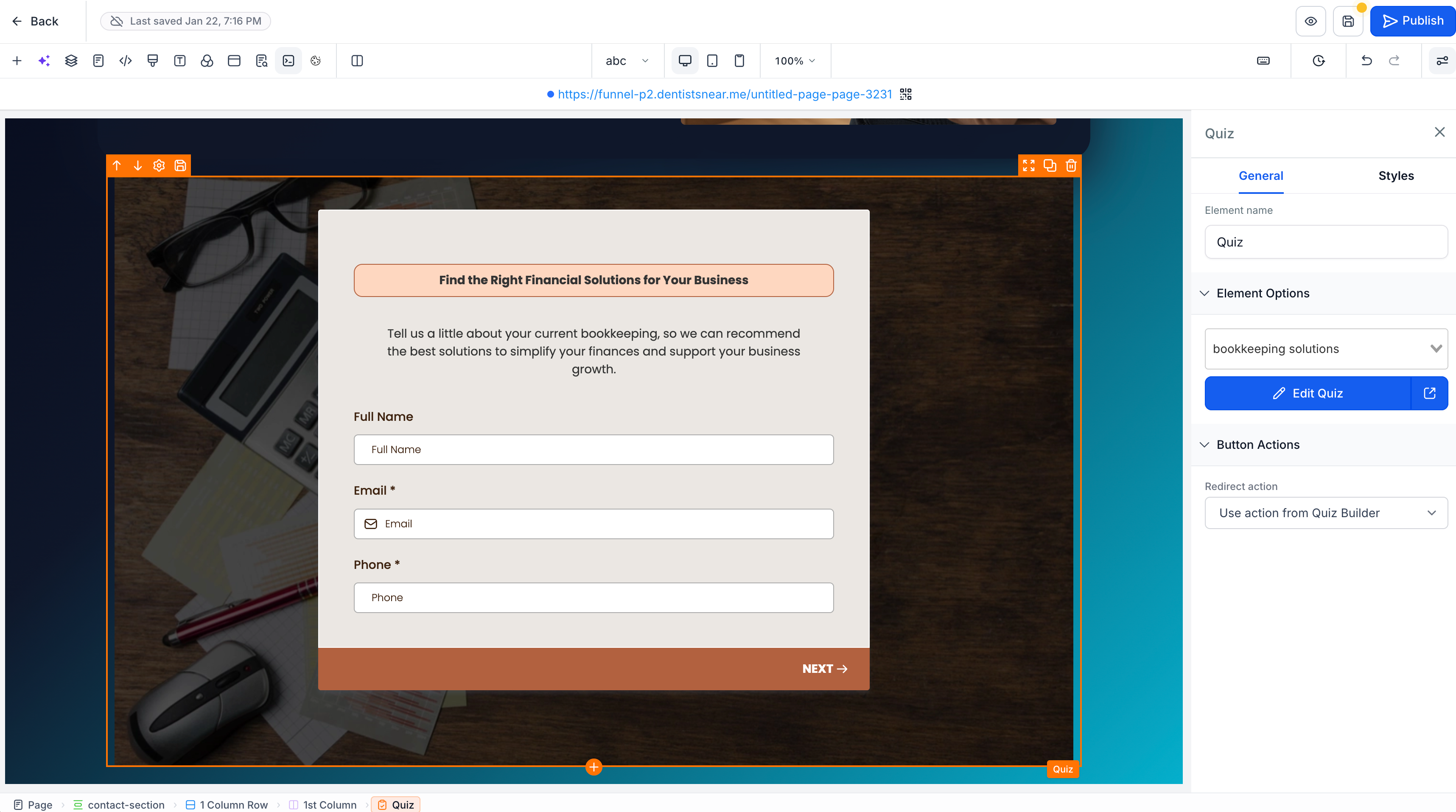
Task: Click the Publish button
Action: (x=1412, y=21)
